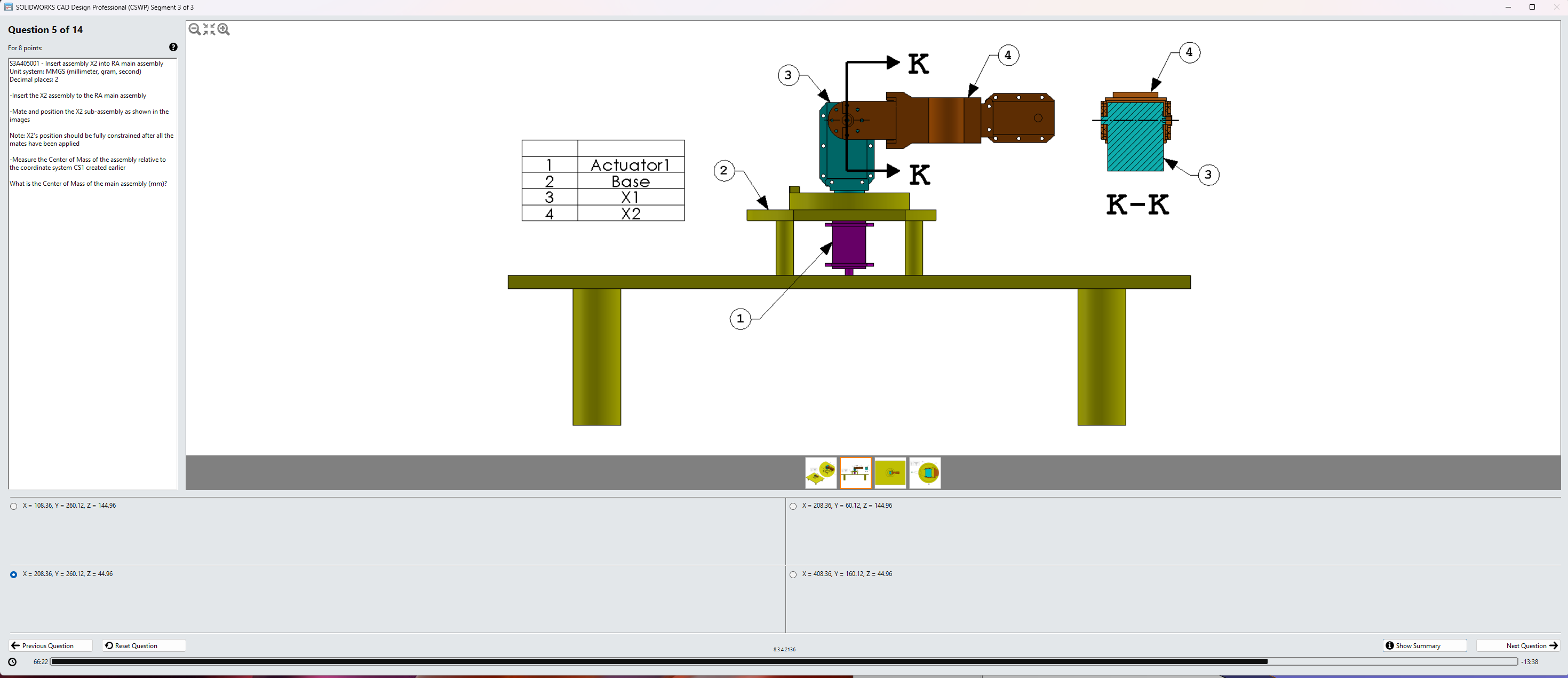Click the X2 cell in the parts table
Viewport: 1568px width, 678px height.
(x=631, y=213)
